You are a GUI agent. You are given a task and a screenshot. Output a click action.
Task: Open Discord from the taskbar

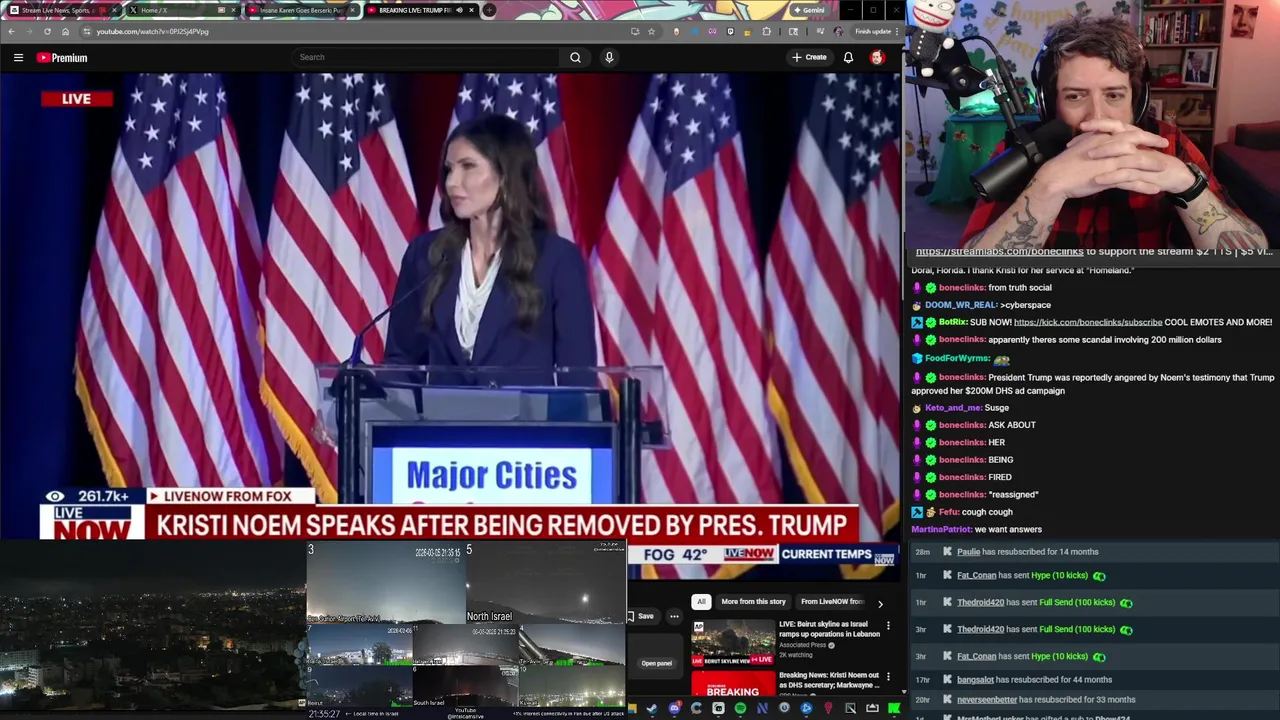675,708
